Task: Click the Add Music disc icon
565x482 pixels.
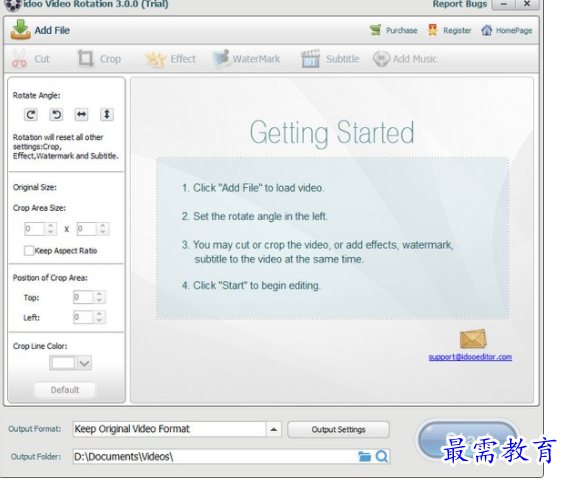Action: [x=381, y=59]
